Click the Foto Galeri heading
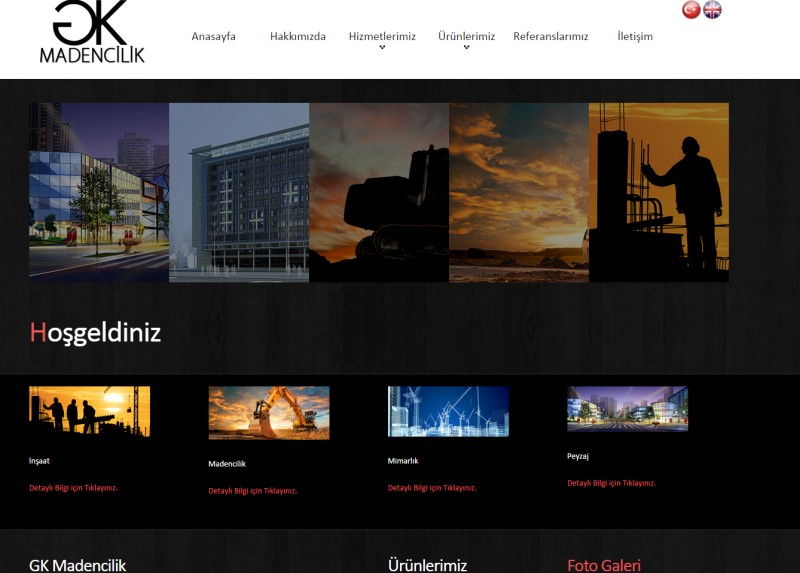 [x=604, y=565]
